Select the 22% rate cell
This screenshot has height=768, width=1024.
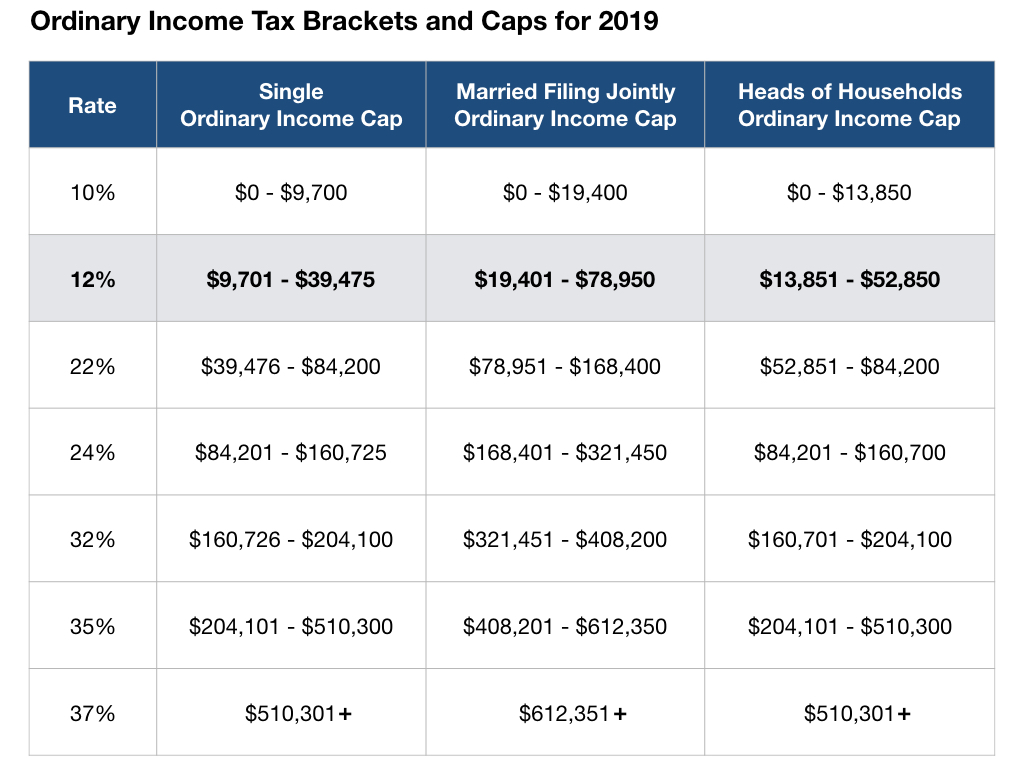coord(92,366)
